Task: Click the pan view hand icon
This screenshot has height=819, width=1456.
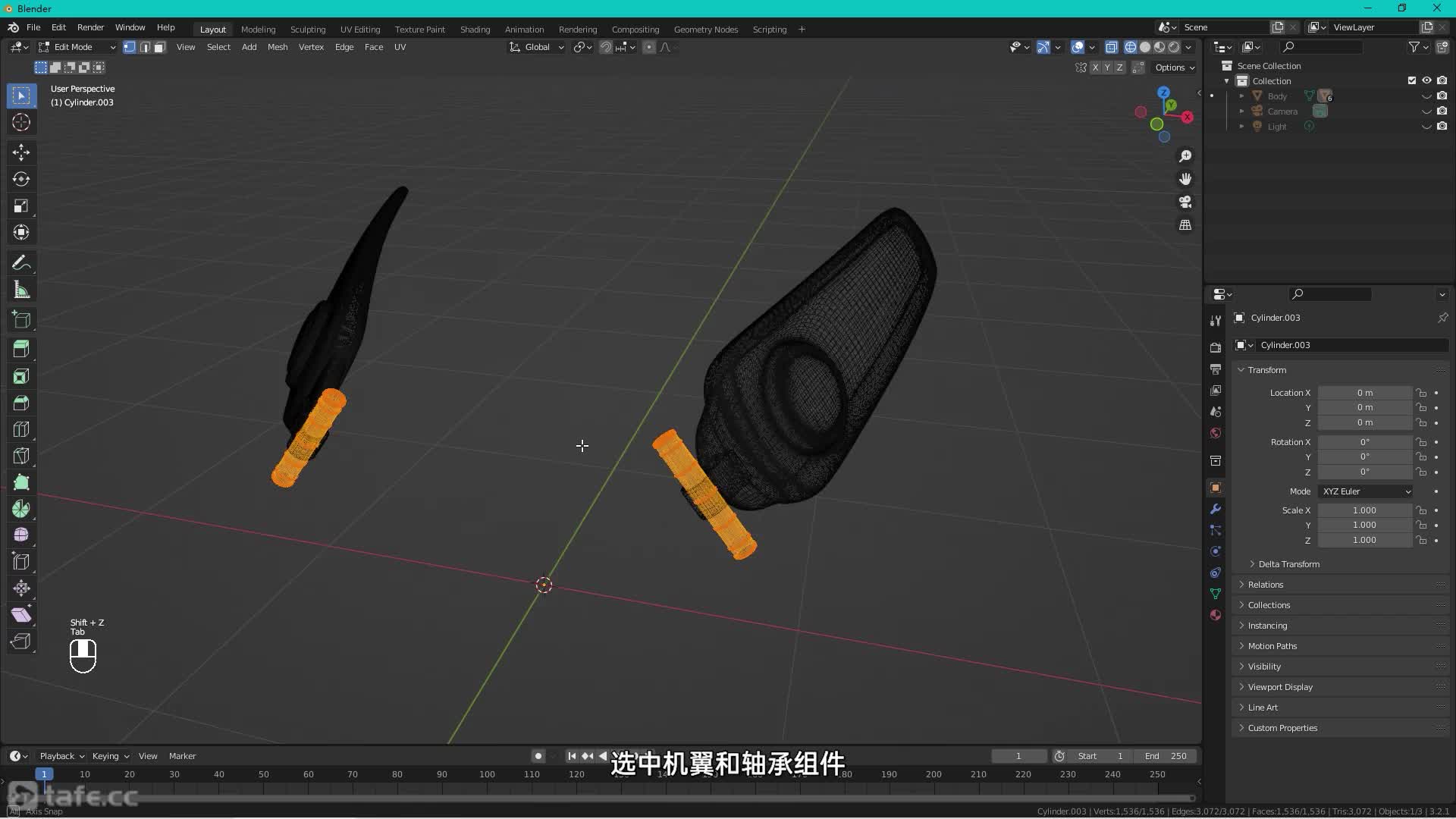Action: 1185,179
